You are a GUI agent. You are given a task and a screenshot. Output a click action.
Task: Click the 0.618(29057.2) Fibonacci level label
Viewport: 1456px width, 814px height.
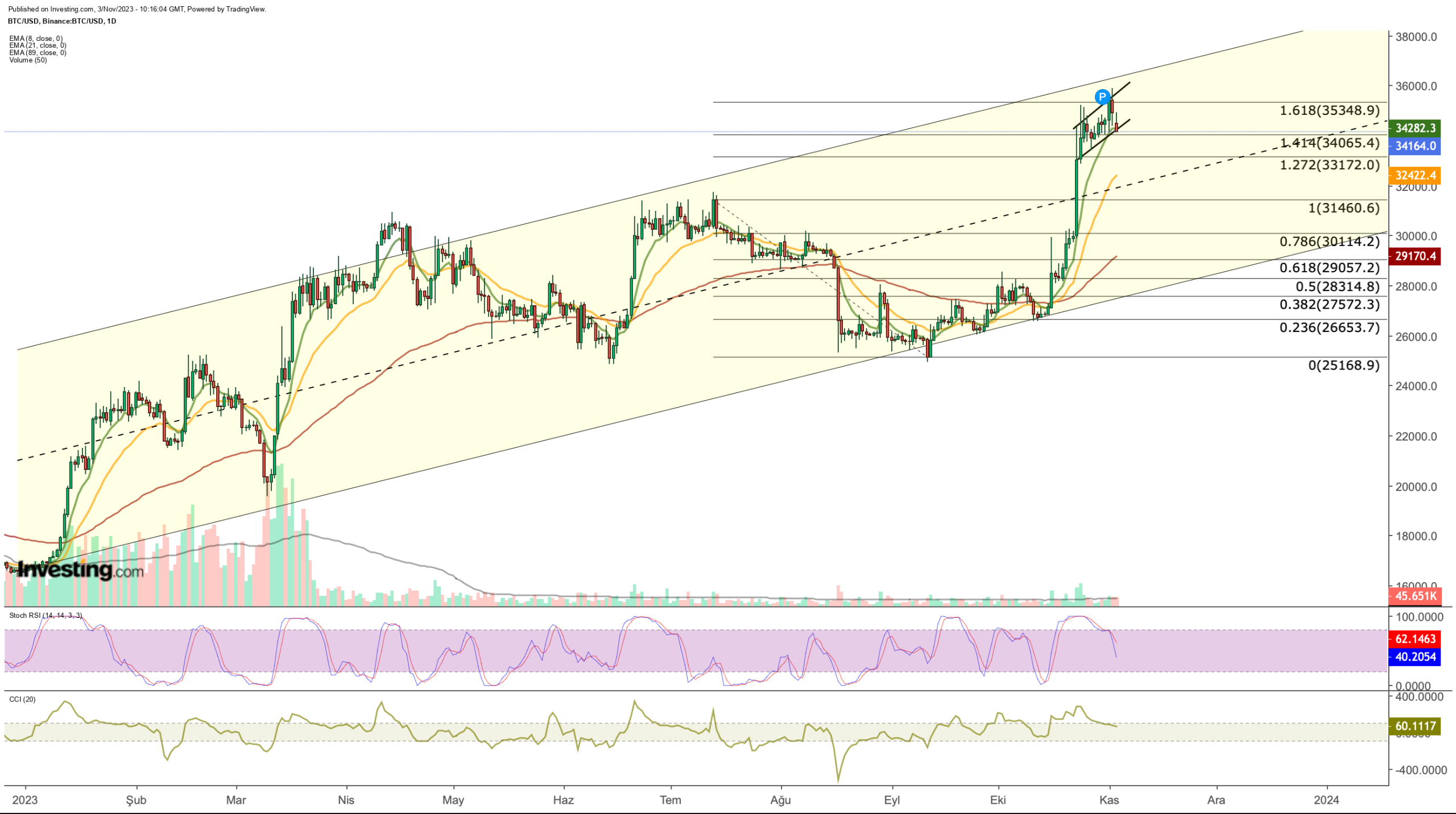(1330, 268)
